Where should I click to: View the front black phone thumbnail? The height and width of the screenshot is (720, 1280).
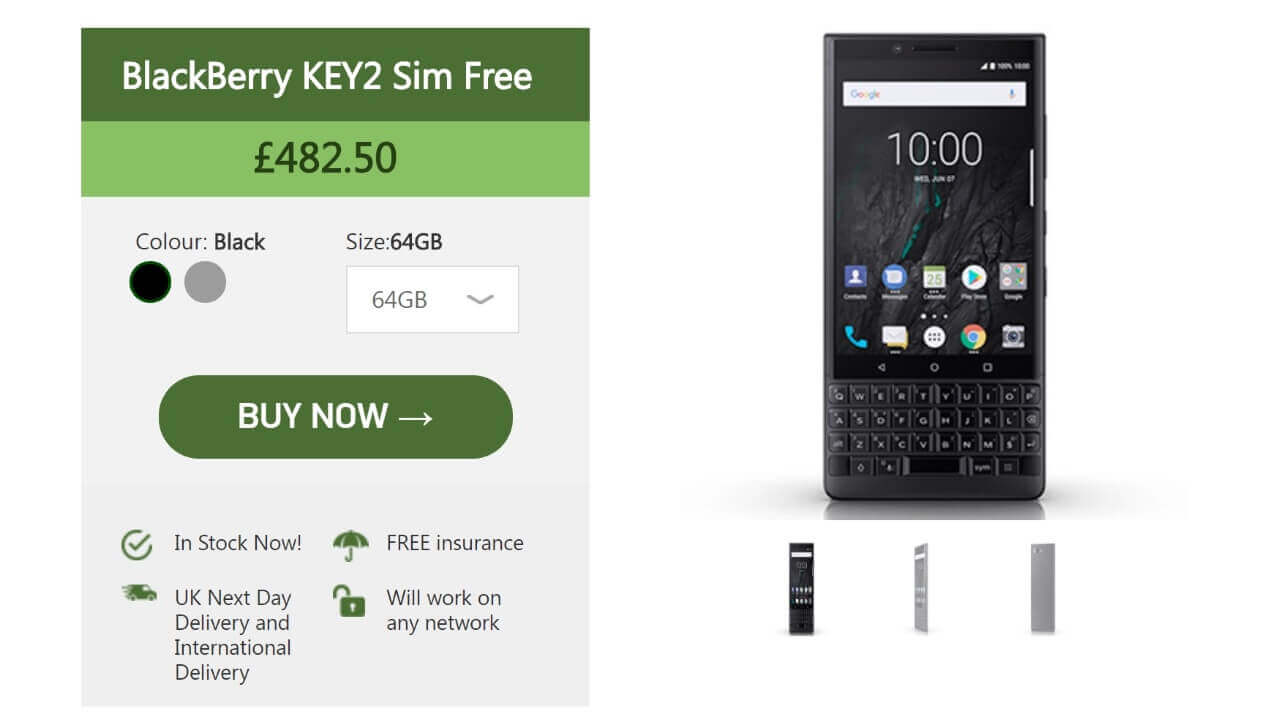(801, 588)
